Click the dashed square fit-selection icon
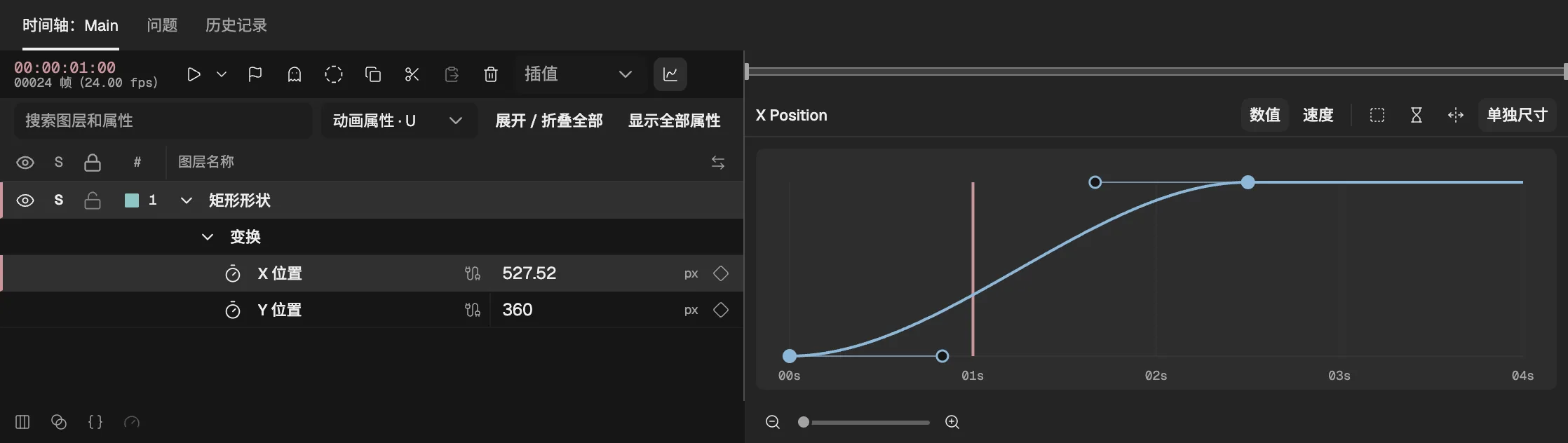Viewport: 1568px width, 443px height. click(1377, 115)
